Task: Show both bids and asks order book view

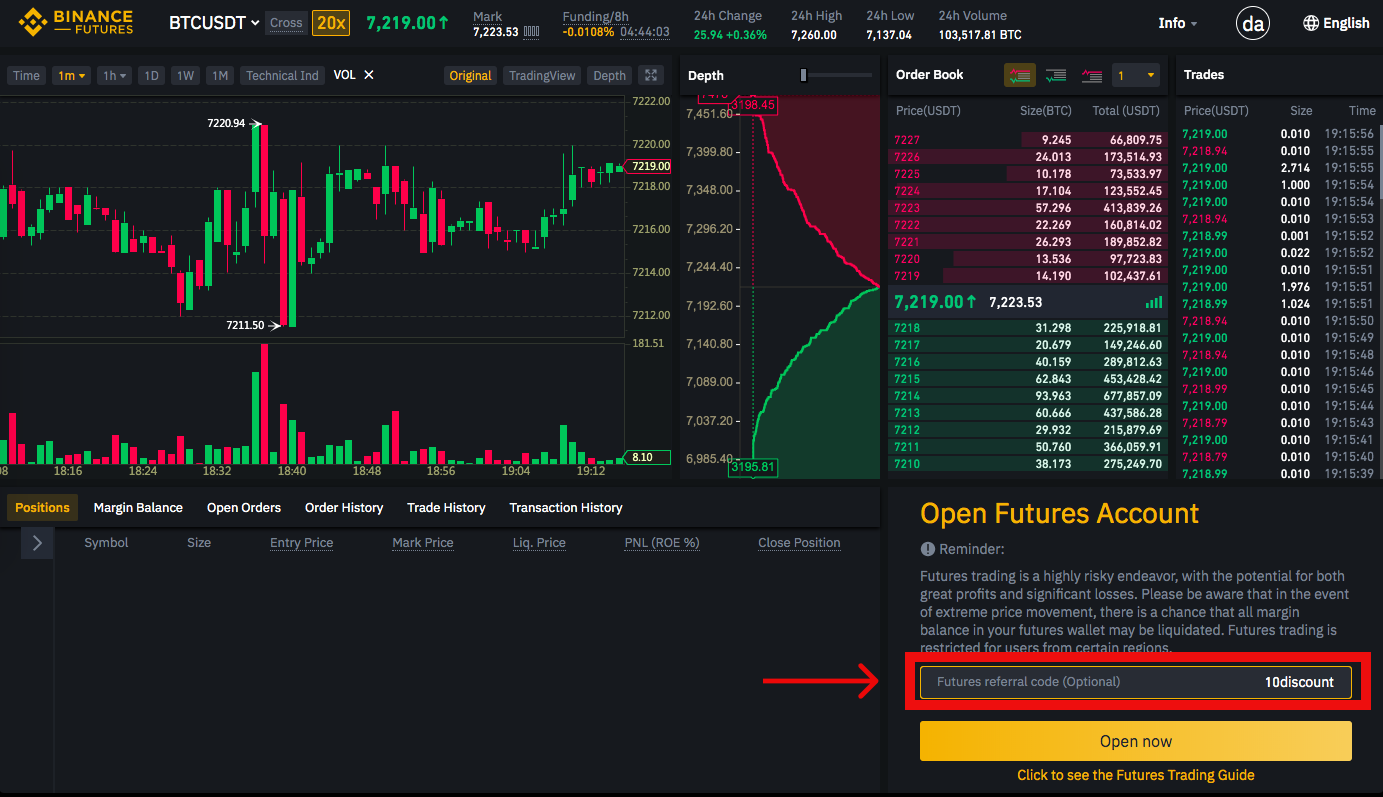Action: (1020, 76)
